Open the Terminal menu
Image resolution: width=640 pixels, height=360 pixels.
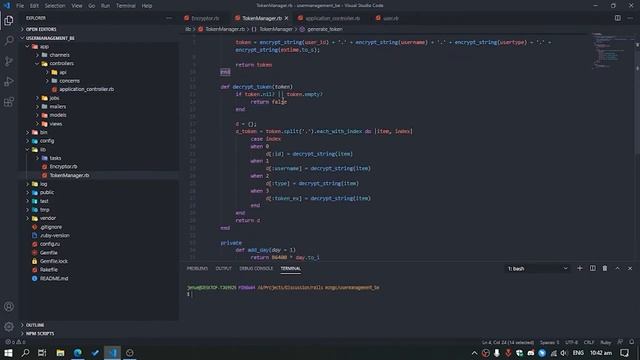(x=126, y=6)
